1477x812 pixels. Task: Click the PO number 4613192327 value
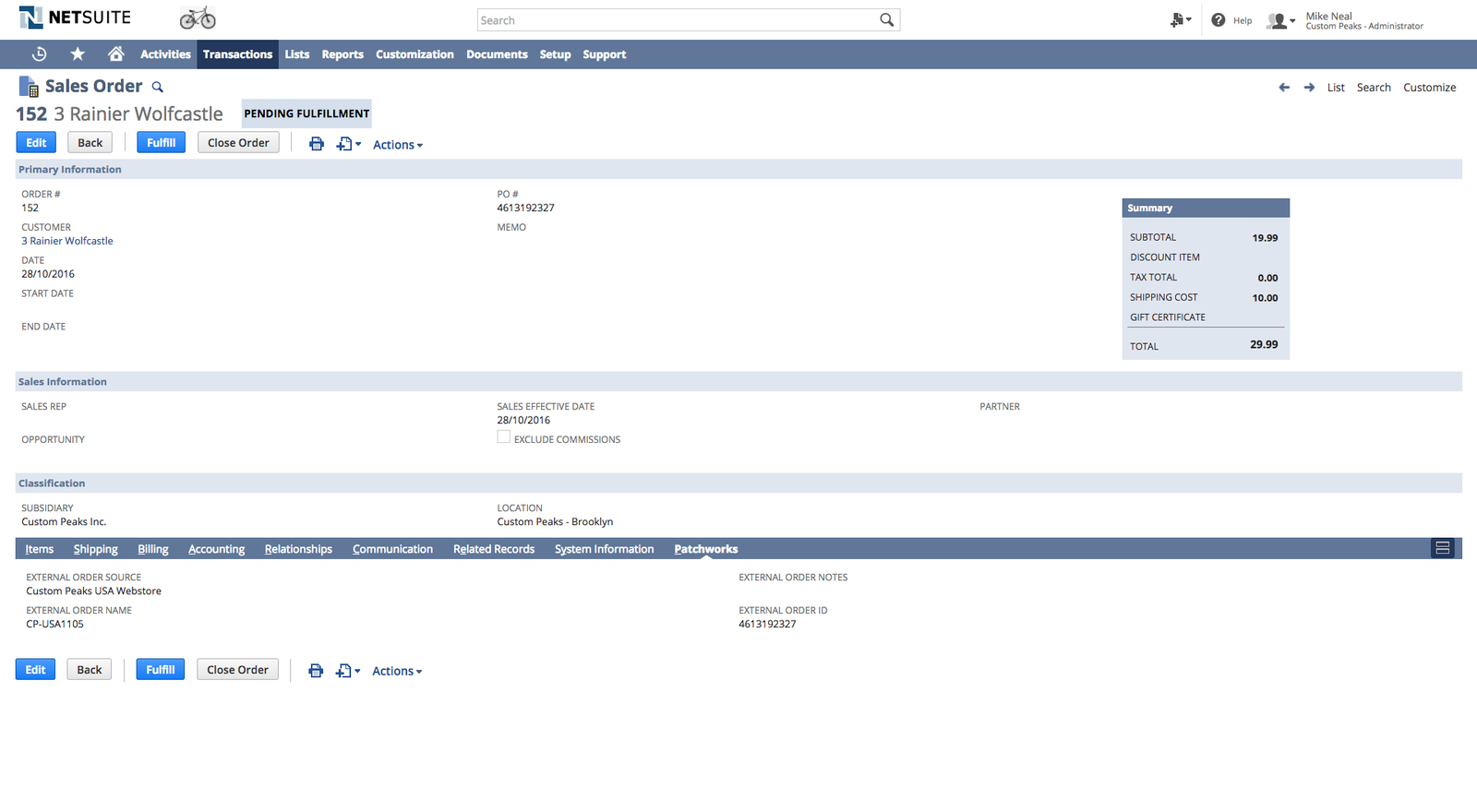click(x=526, y=208)
